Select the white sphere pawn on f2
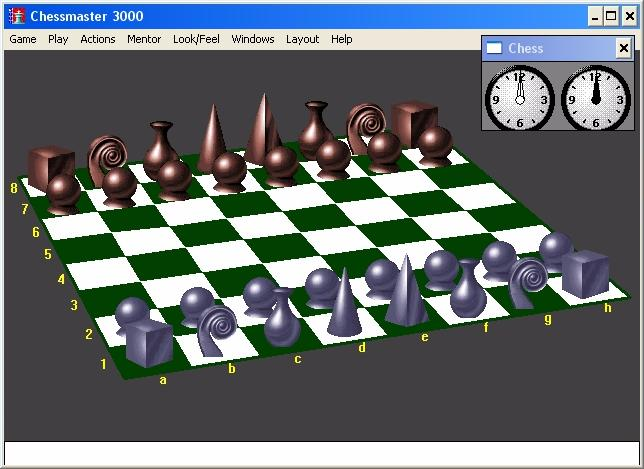The width and height of the screenshot is (644, 469). [440, 270]
